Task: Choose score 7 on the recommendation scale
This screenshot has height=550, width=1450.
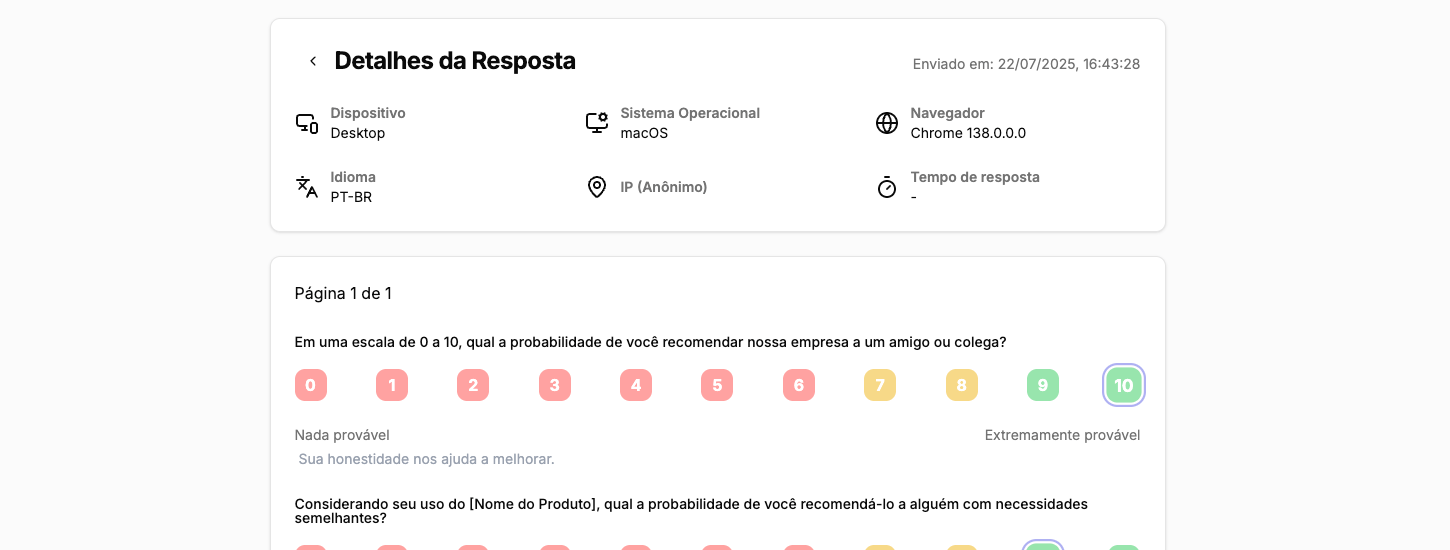Action: tap(880, 385)
